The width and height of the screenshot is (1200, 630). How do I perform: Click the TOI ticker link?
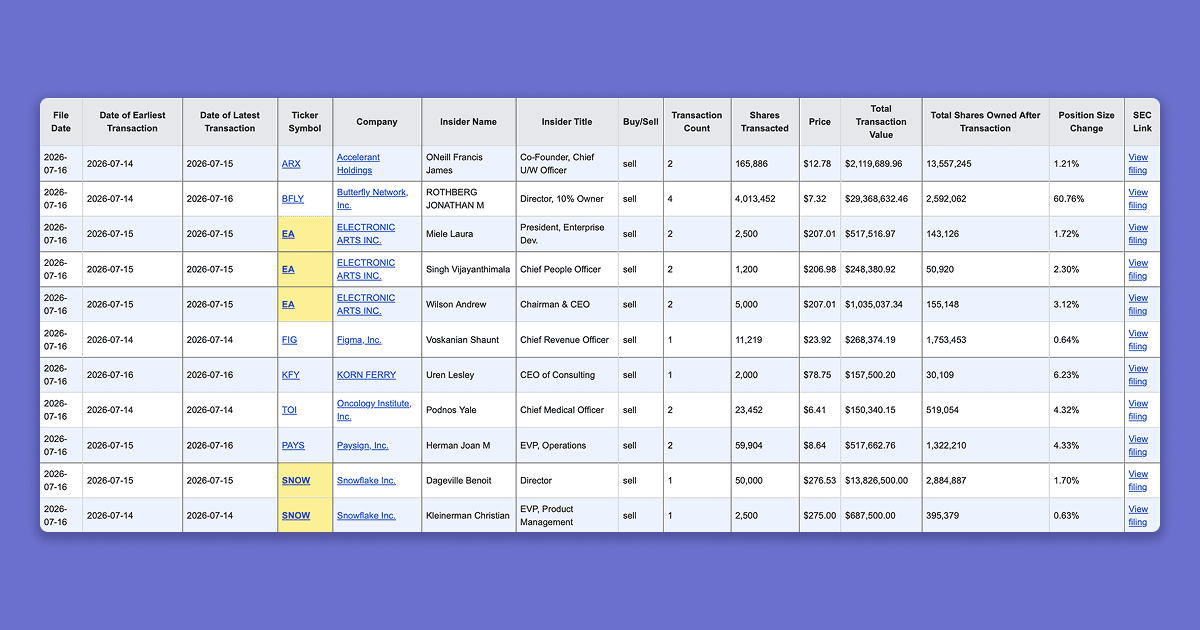coord(290,410)
